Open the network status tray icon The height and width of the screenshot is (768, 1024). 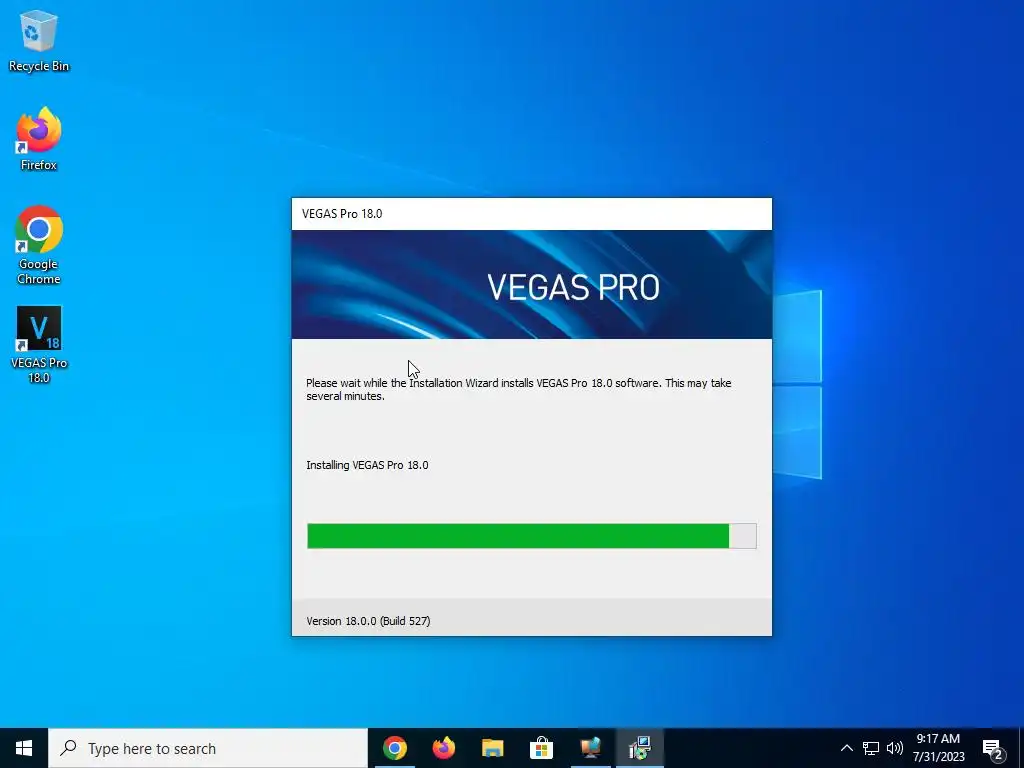pos(871,748)
